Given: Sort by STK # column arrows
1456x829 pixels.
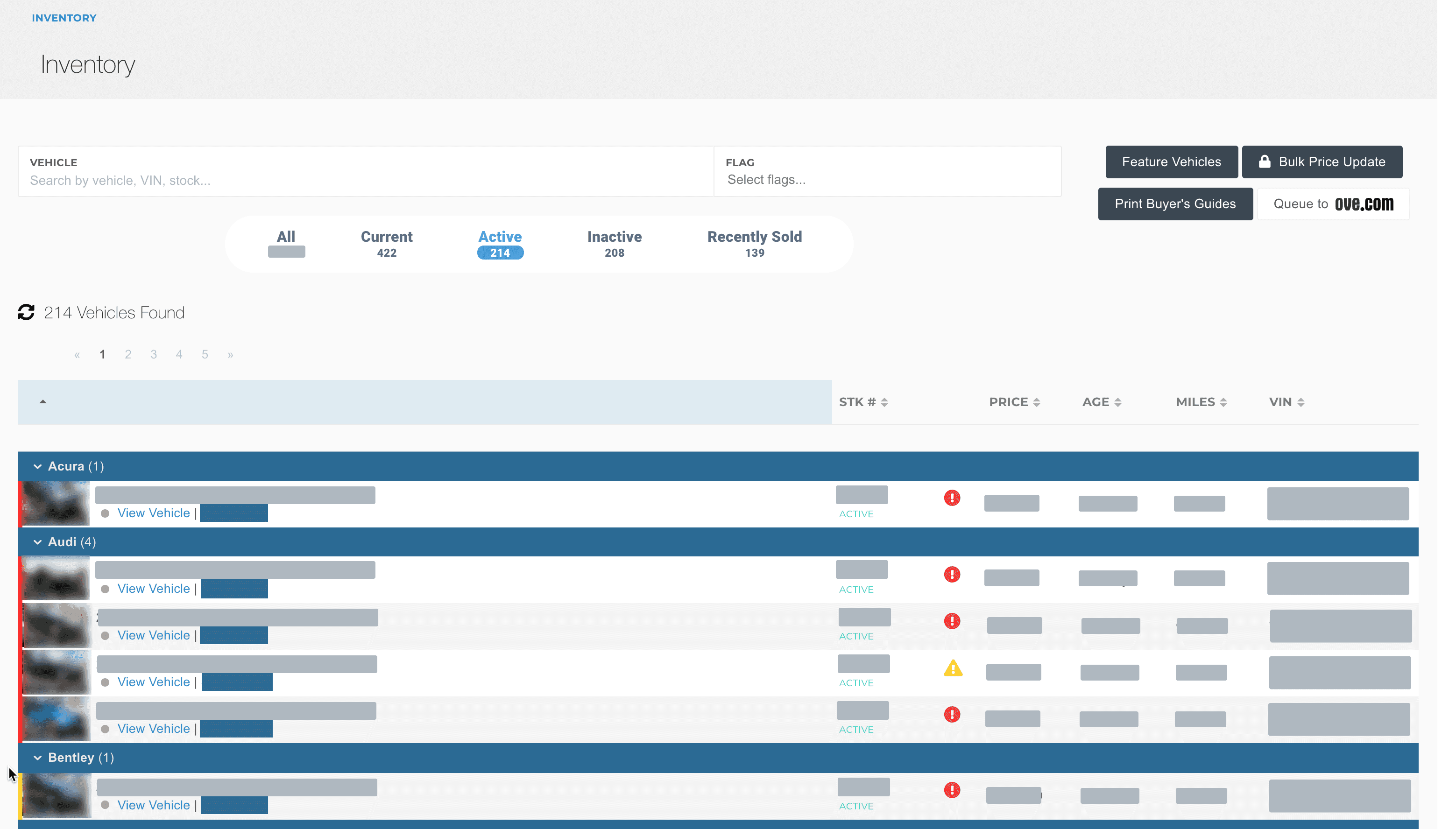Looking at the screenshot, I should coord(884,402).
